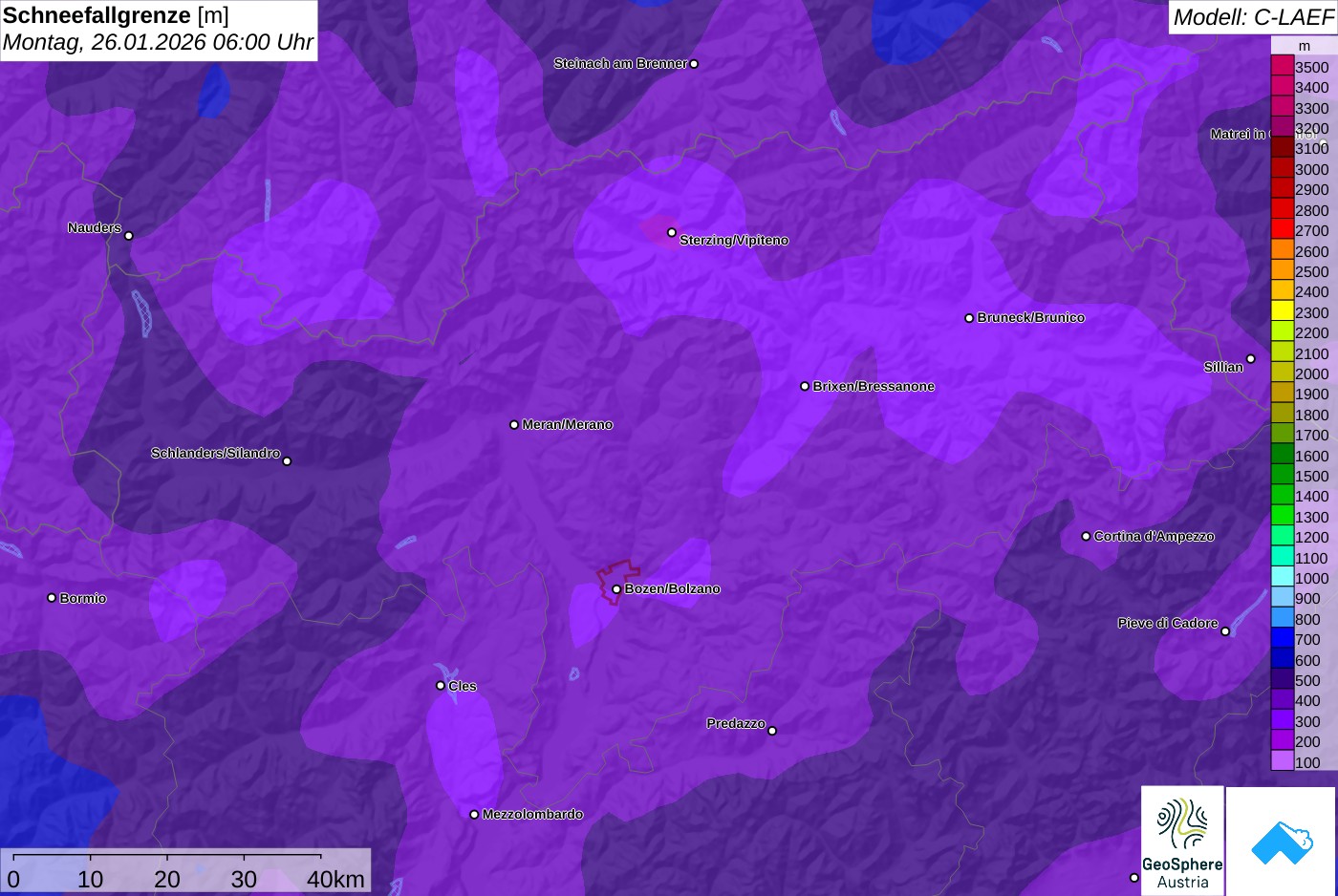Click the legend value 2600
This screenshot has width=1338, height=896.
[1311, 251]
